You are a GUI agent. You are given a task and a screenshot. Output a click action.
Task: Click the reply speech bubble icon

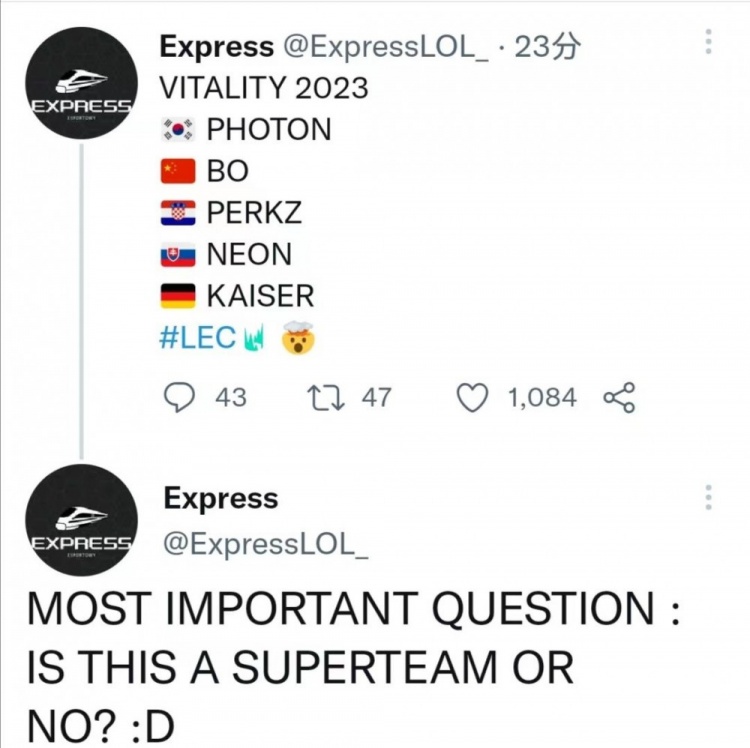[179, 398]
